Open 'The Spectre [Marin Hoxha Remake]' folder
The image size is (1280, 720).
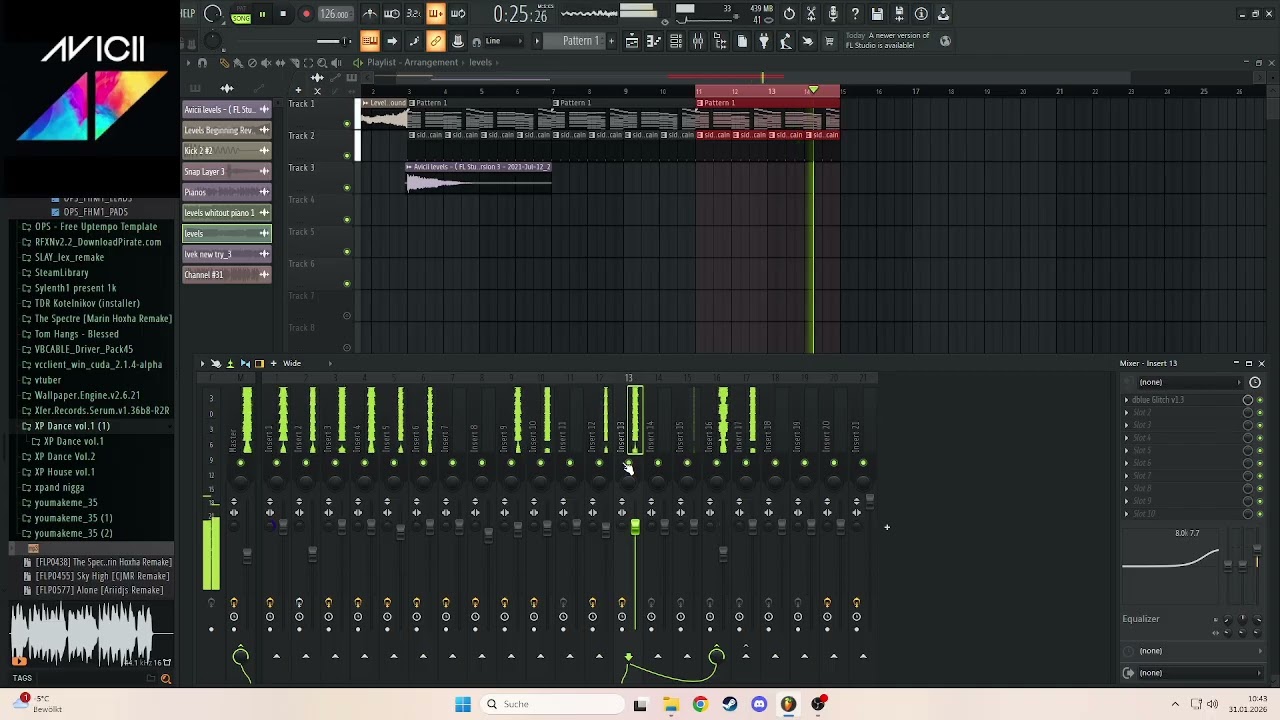click(103, 319)
